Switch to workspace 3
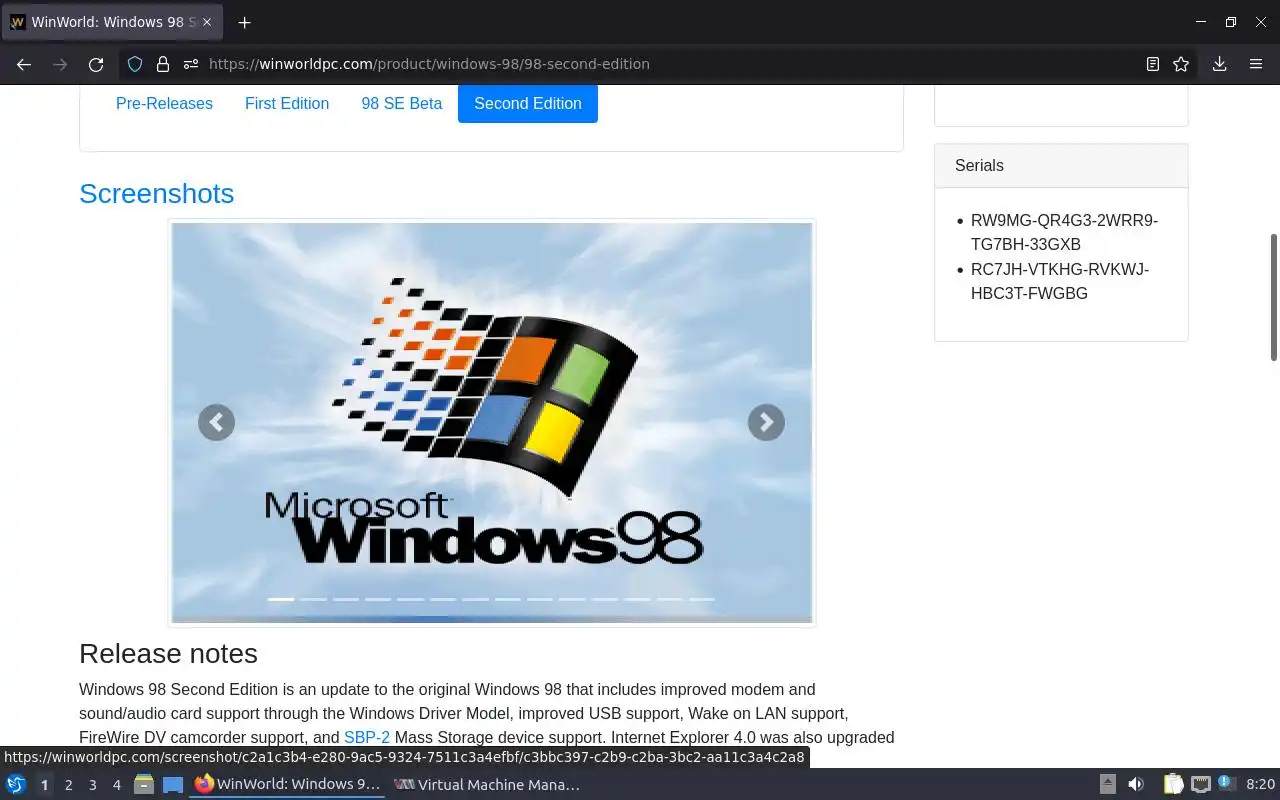This screenshot has height=800, width=1280. [92, 785]
